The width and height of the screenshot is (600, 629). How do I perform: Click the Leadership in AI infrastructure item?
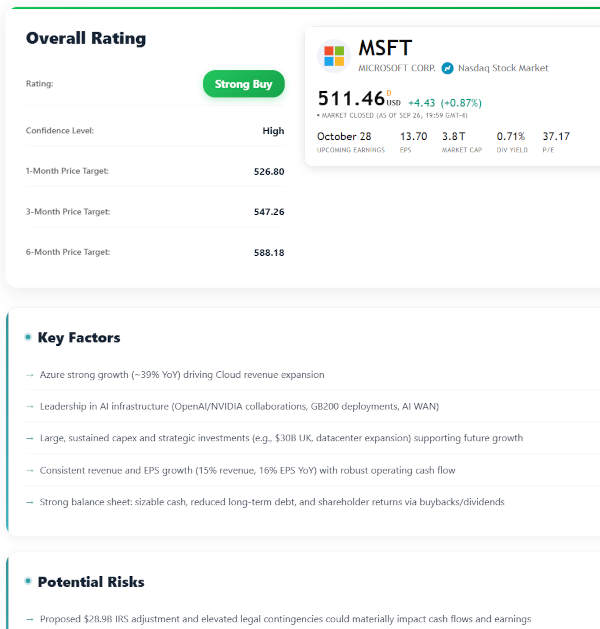[239, 407]
